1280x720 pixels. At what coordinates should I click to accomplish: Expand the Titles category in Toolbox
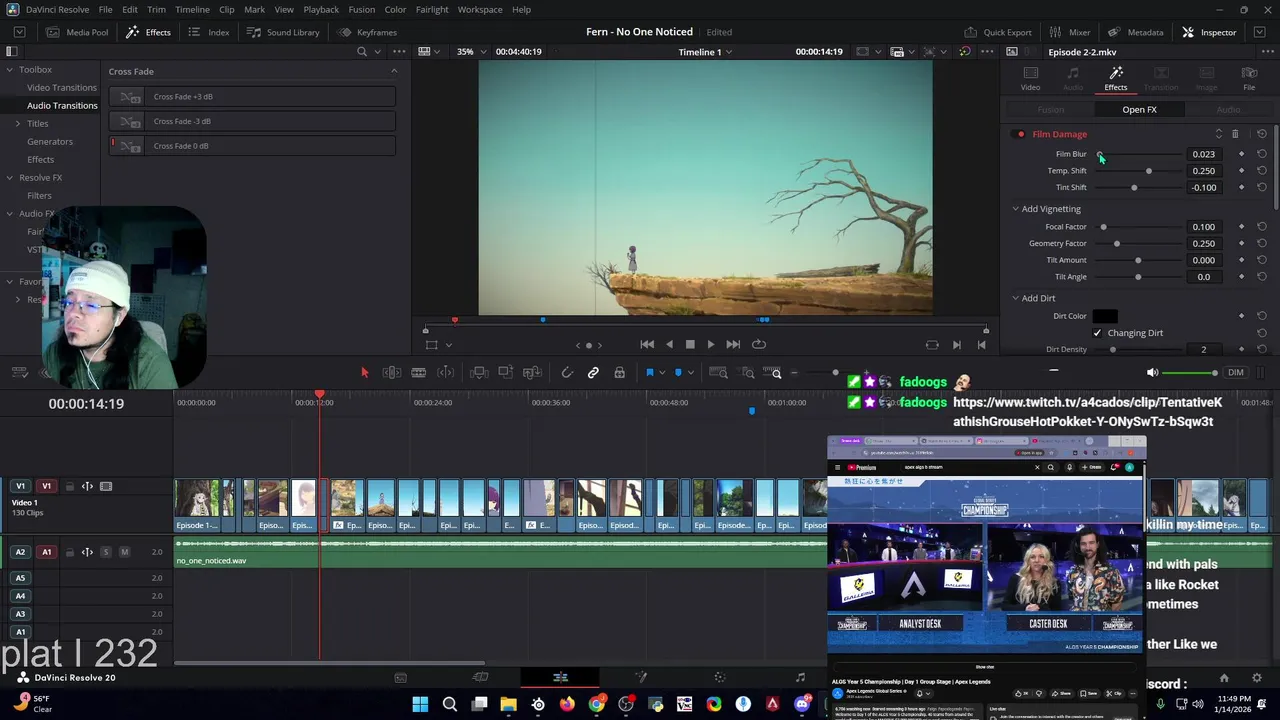[x=17, y=124]
